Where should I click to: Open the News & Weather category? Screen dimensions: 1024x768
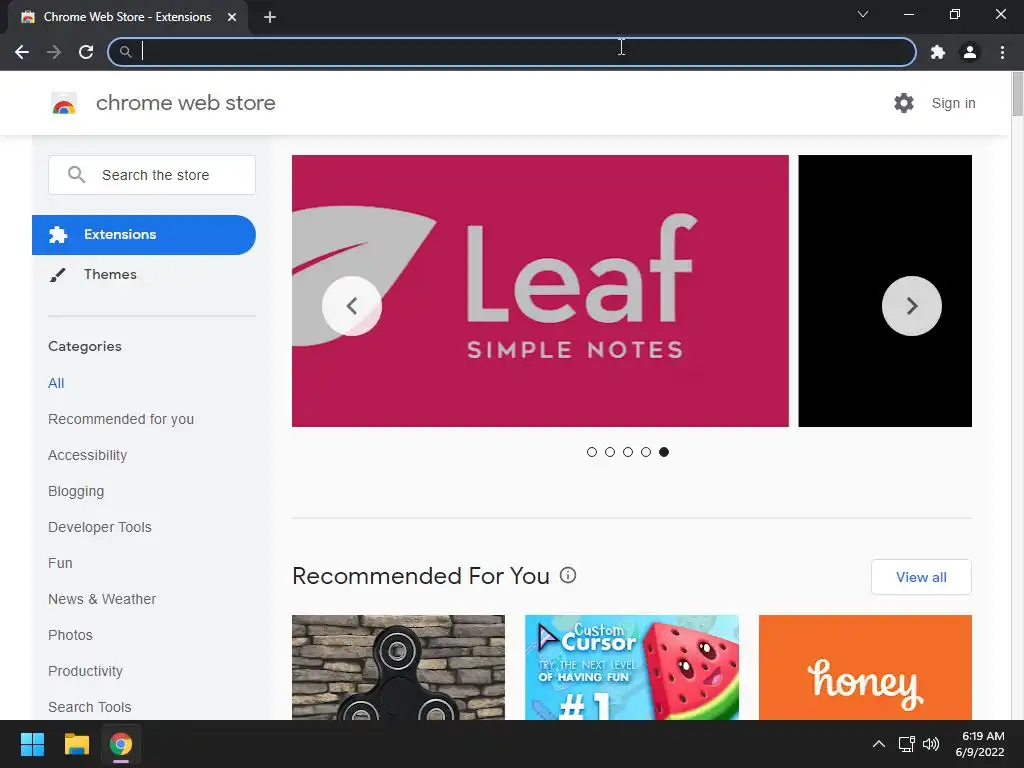click(x=102, y=599)
